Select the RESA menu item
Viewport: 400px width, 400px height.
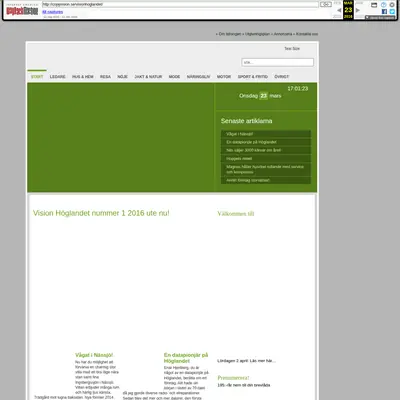point(105,77)
